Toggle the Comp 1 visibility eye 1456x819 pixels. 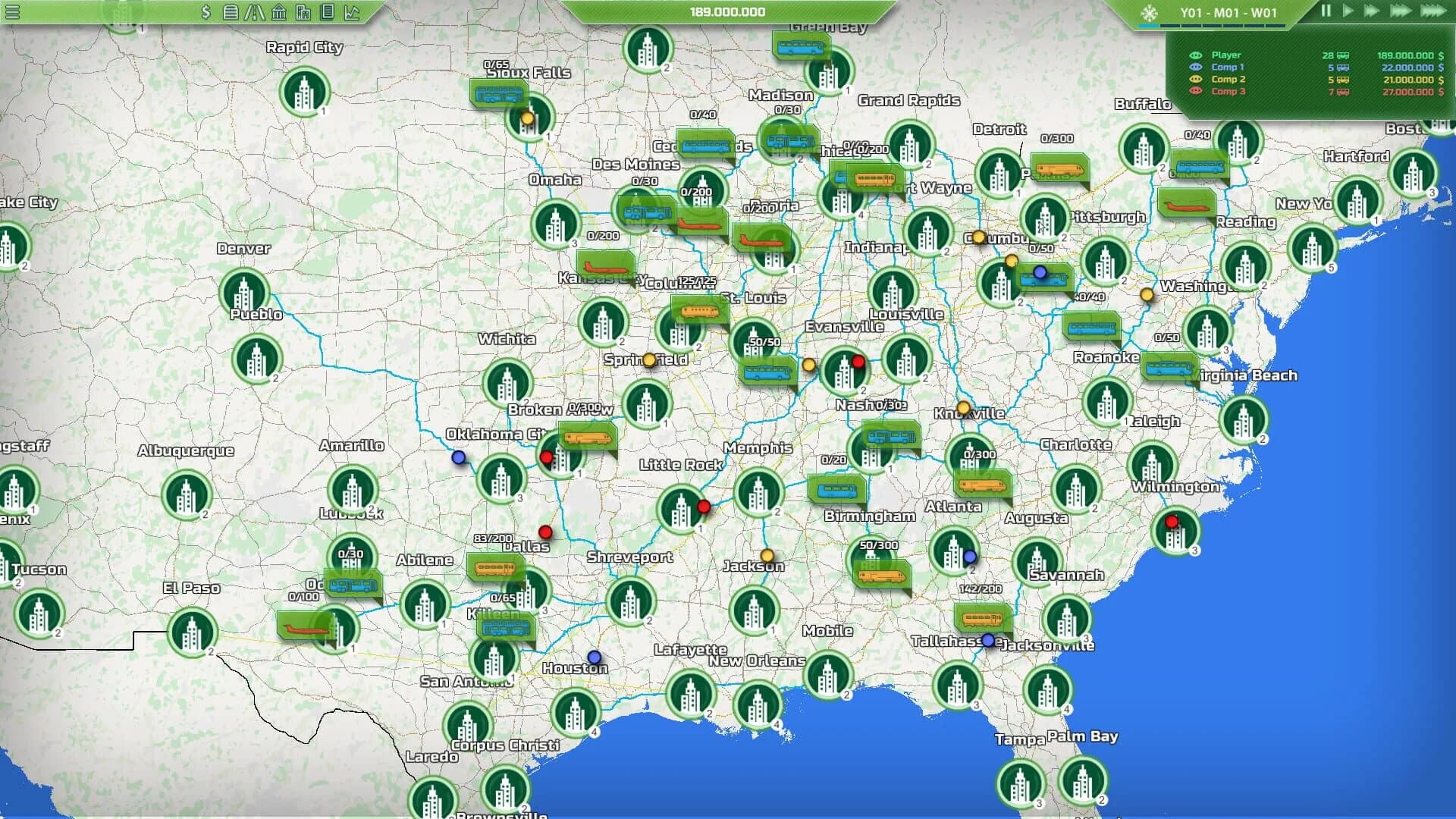[x=1195, y=67]
